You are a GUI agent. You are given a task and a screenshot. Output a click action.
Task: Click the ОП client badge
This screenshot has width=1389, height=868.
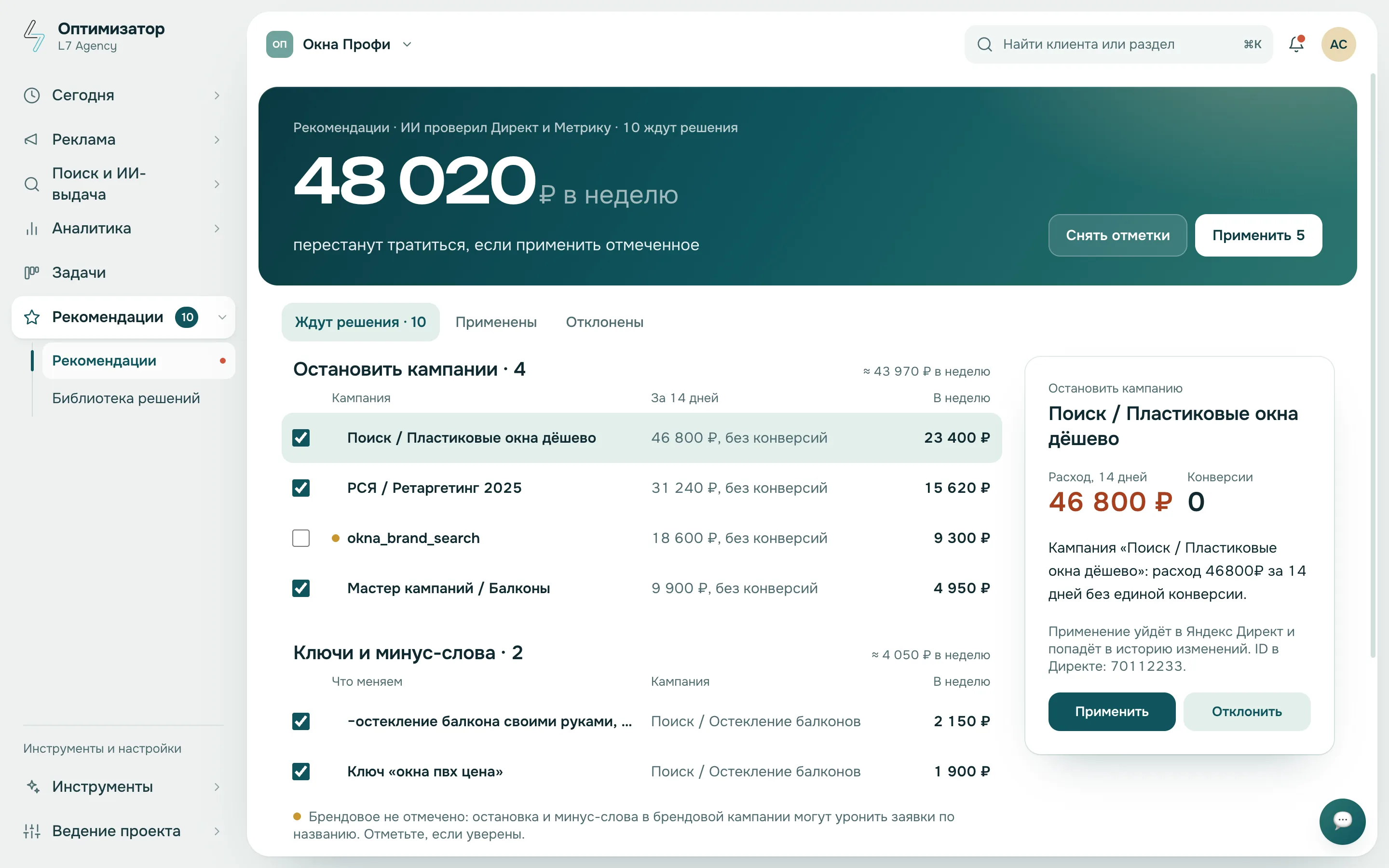point(280,44)
